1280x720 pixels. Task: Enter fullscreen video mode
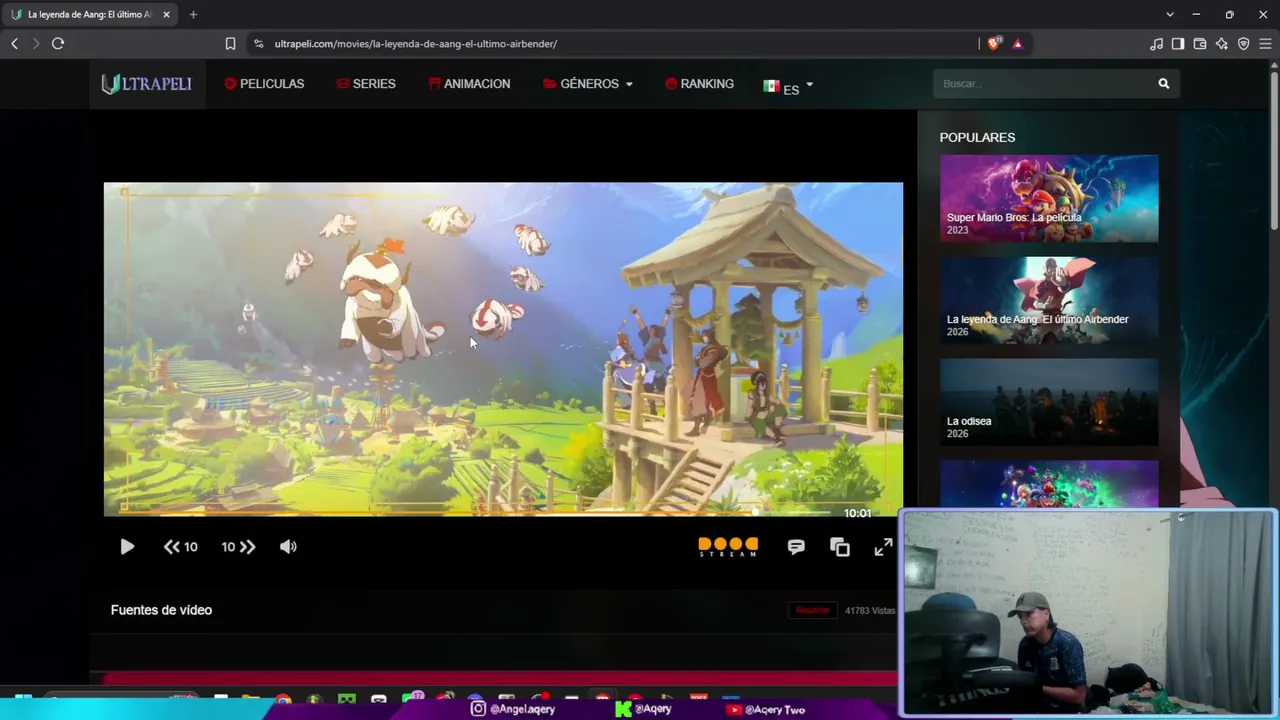[883, 547]
